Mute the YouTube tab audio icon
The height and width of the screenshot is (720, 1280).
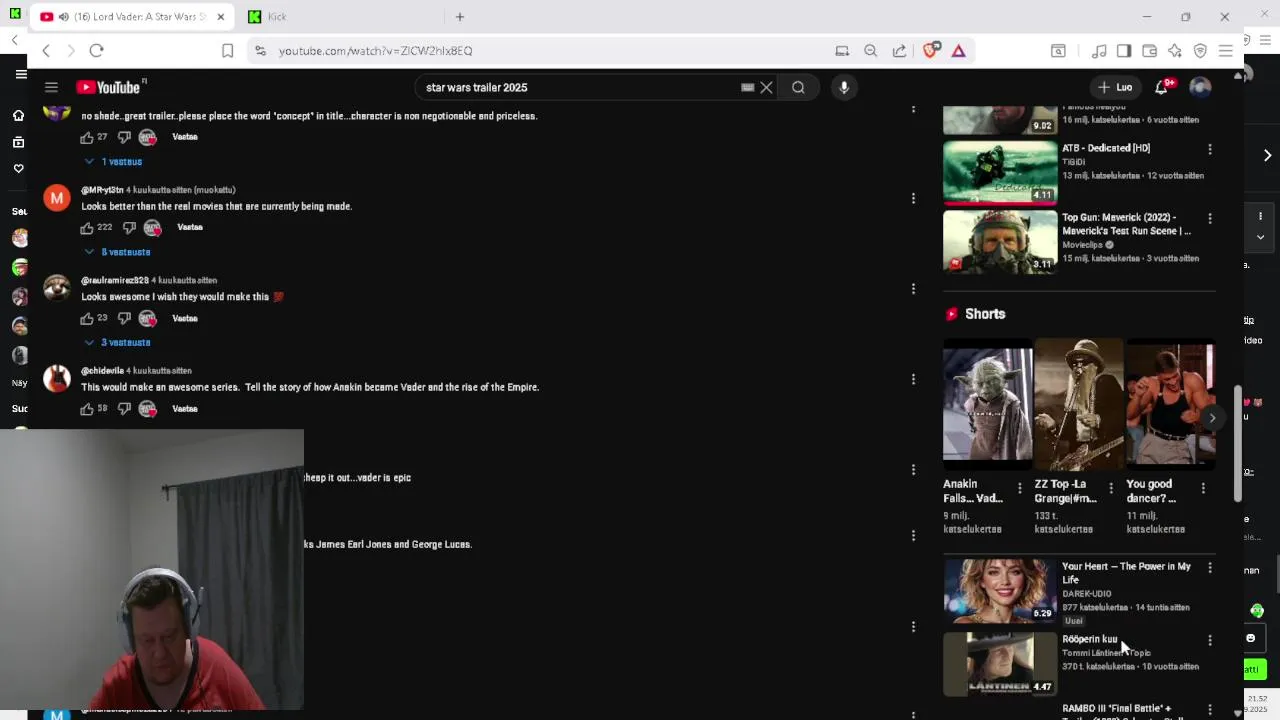[64, 17]
